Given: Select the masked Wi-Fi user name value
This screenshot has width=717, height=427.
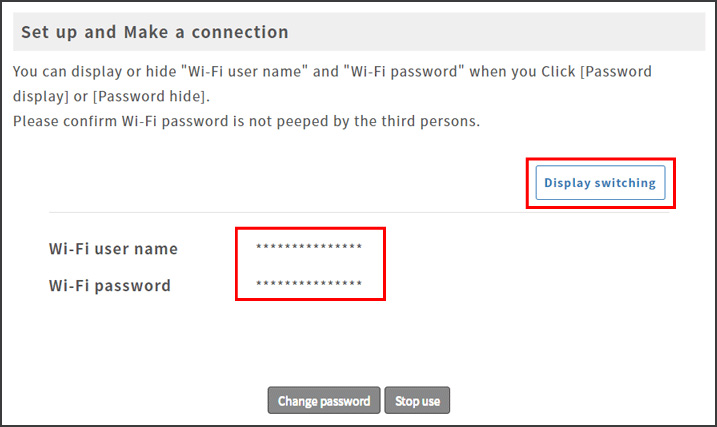Looking at the screenshot, I should pyautogui.click(x=309, y=248).
